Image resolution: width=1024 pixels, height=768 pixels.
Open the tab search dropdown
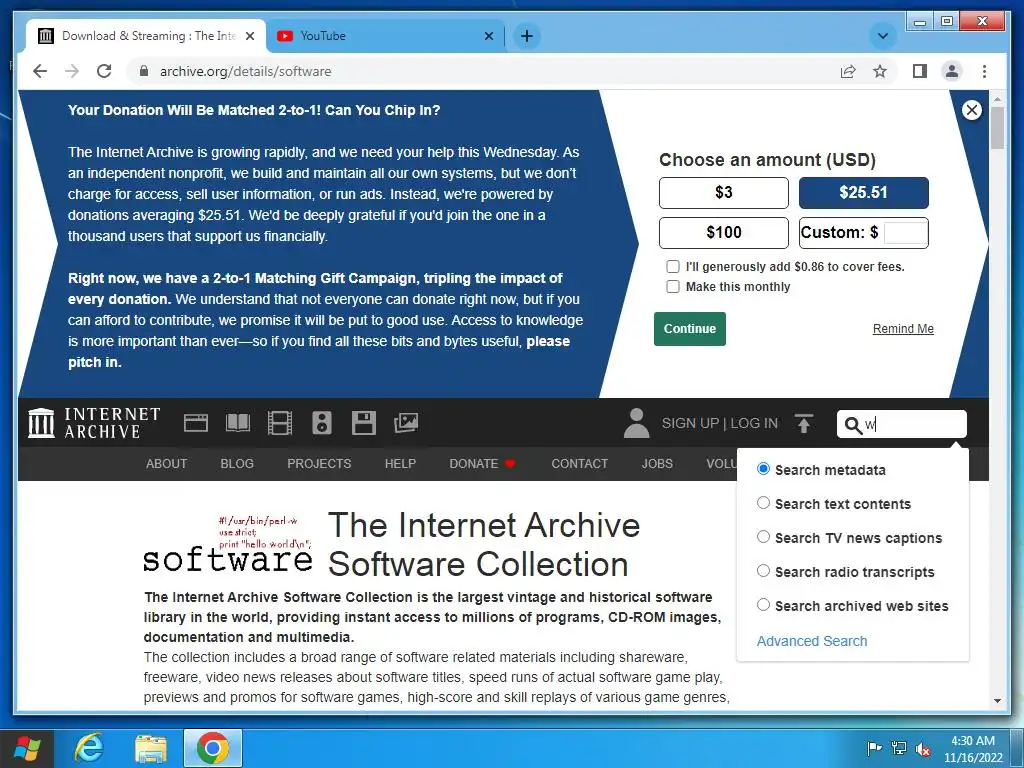click(882, 36)
